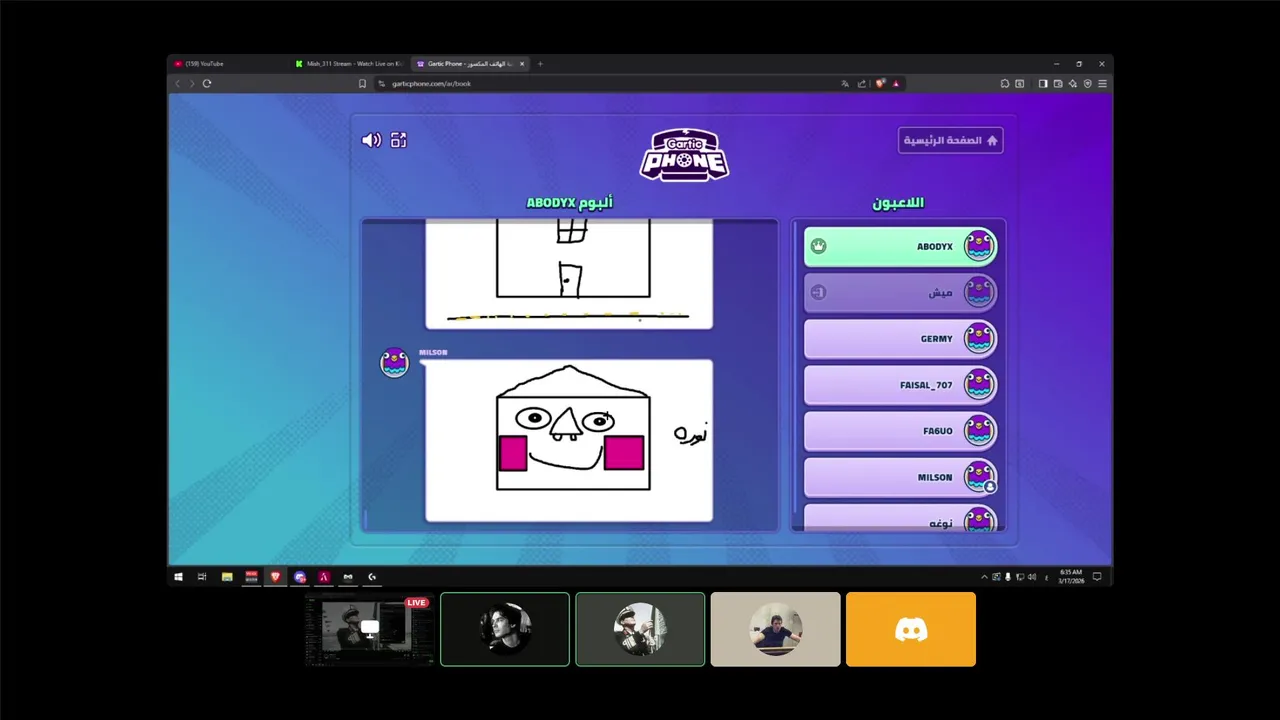Click FA6UO's avatar icon

coord(979,431)
